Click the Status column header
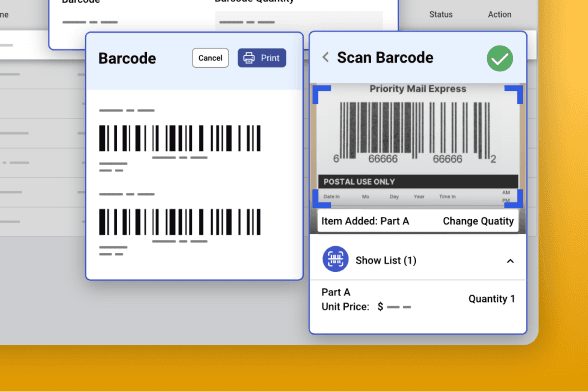This screenshot has width=588, height=392. coord(441,15)
